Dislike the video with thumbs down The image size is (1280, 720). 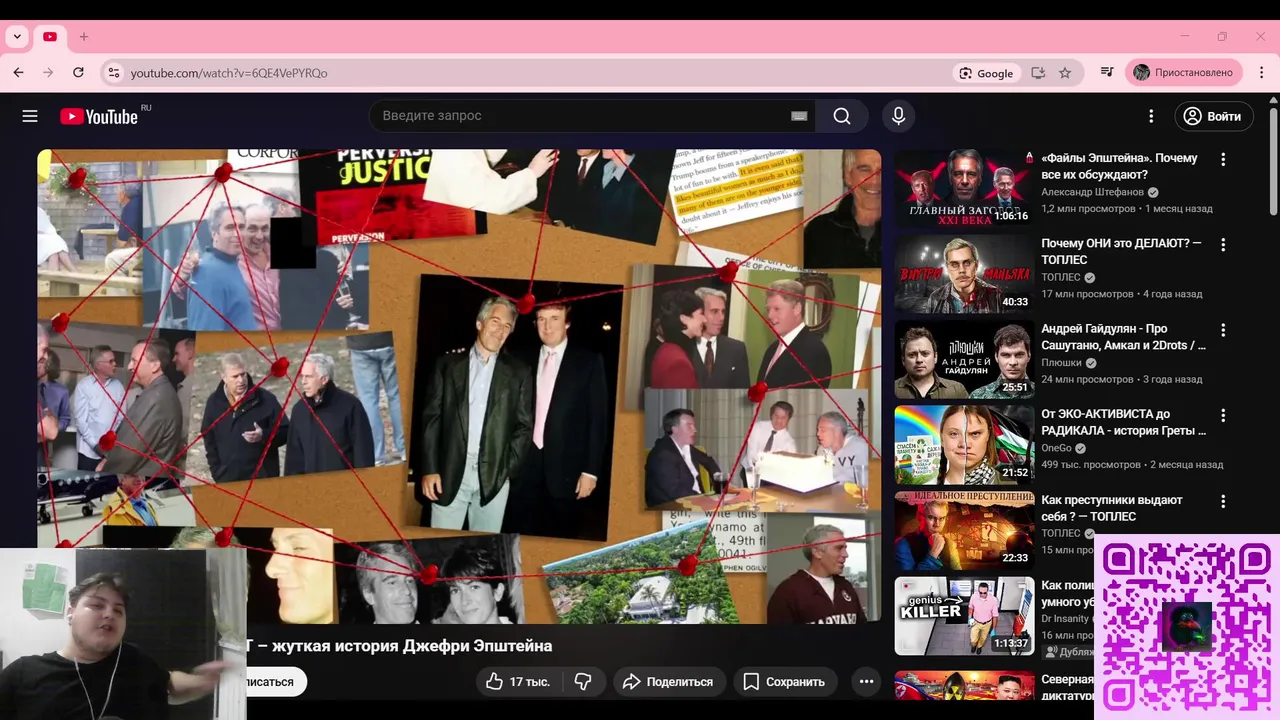coord(583,682)
